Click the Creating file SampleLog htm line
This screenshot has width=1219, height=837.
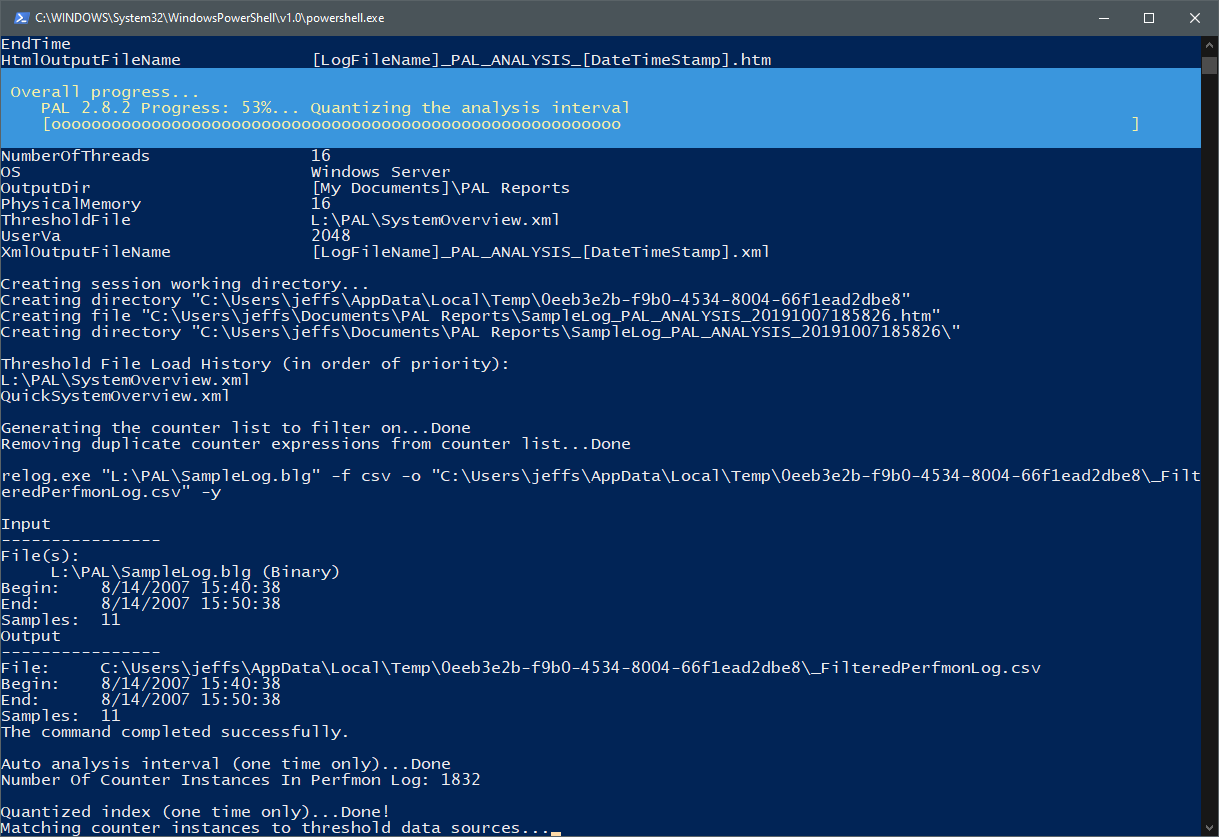pos(471,316)
